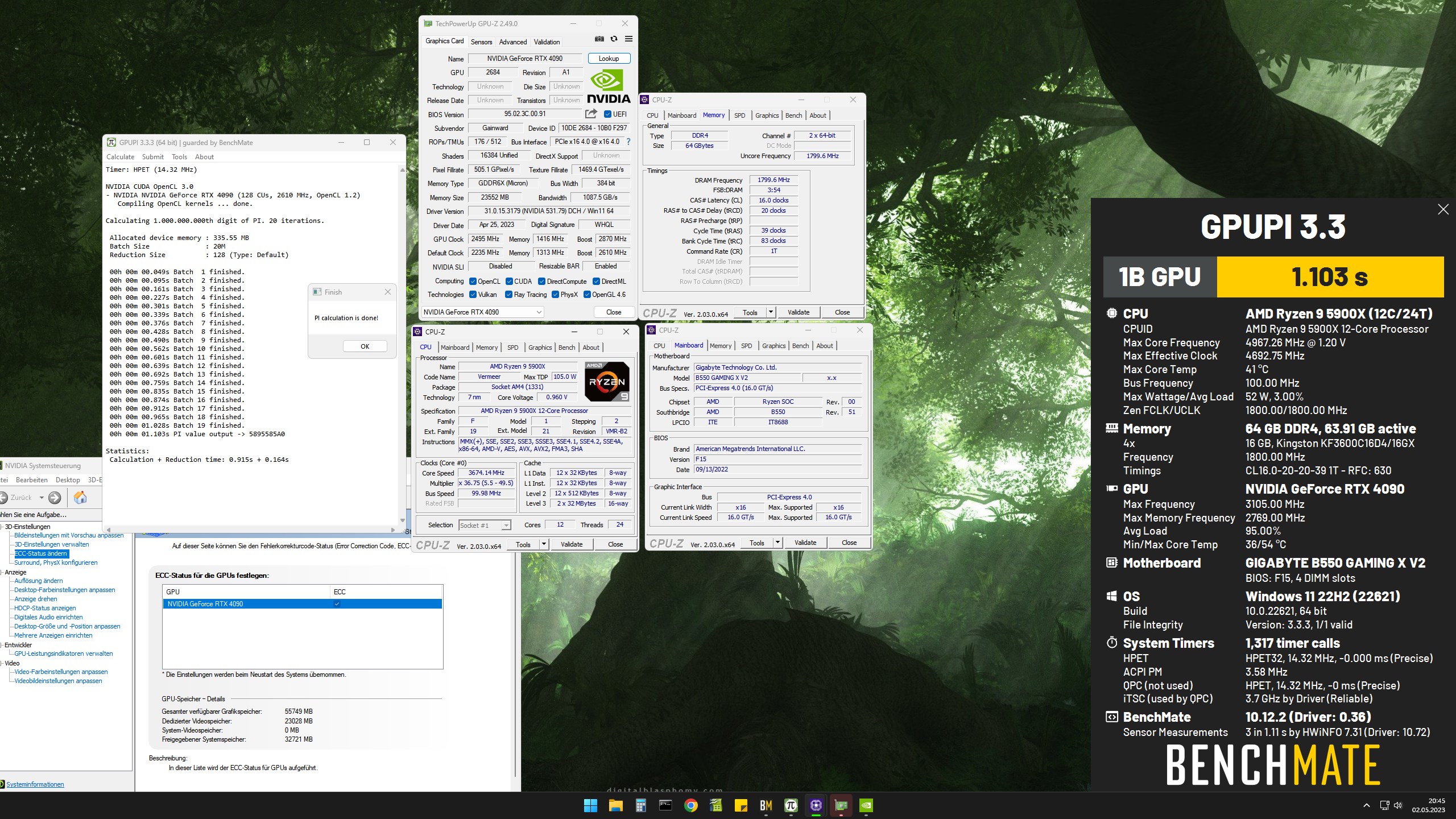
Task: Close the BenchMate result panel with X
Action: 1443,209
